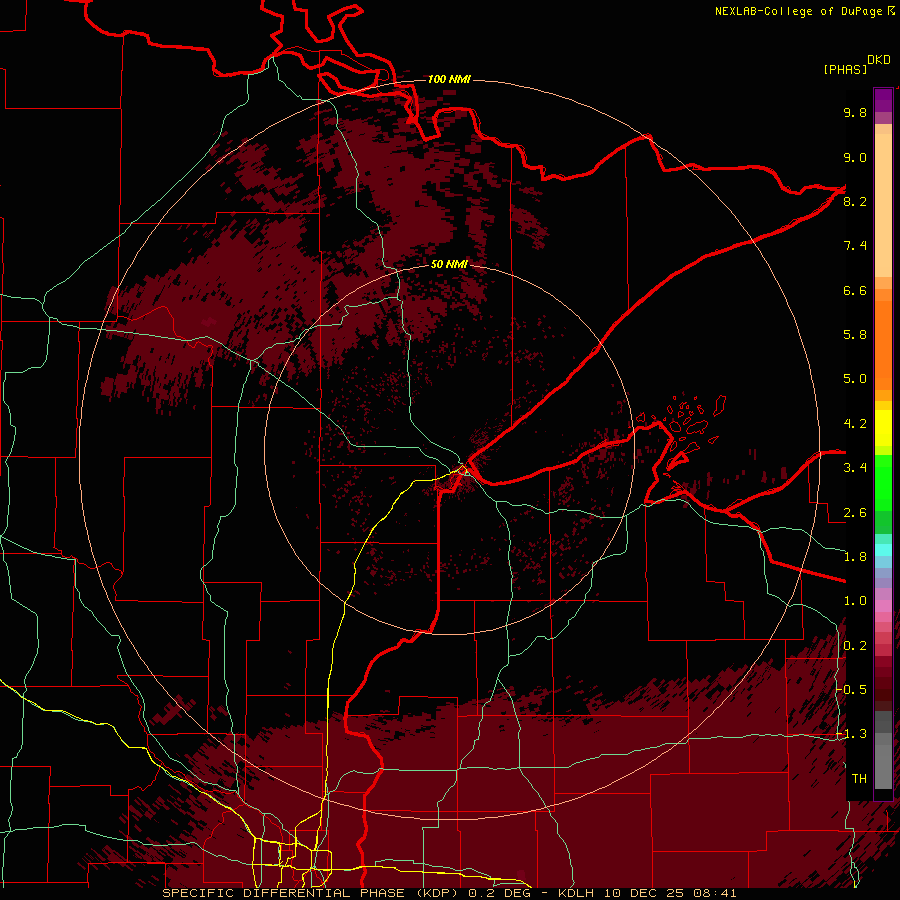The width and height of the screenshot is (900, 900).
Task: Click the purple top segment of the color bar
Action: tap(883, 100)
